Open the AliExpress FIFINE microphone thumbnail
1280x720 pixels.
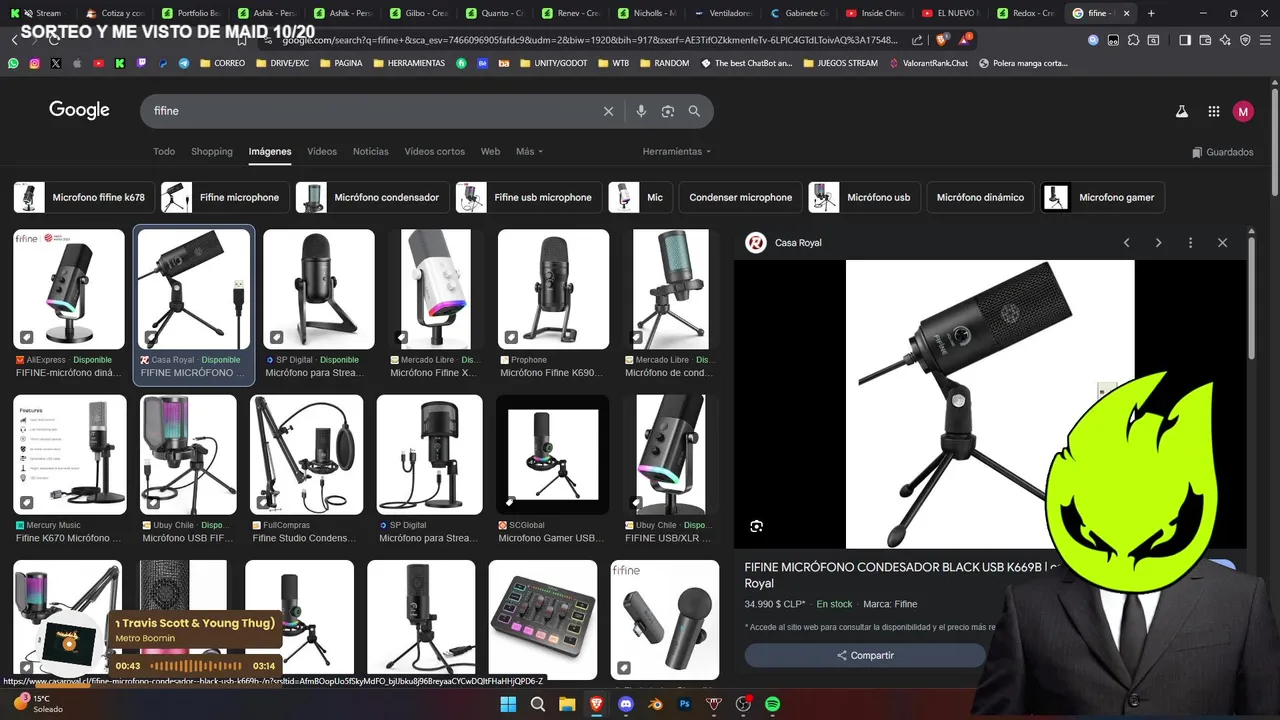[69, 290]
